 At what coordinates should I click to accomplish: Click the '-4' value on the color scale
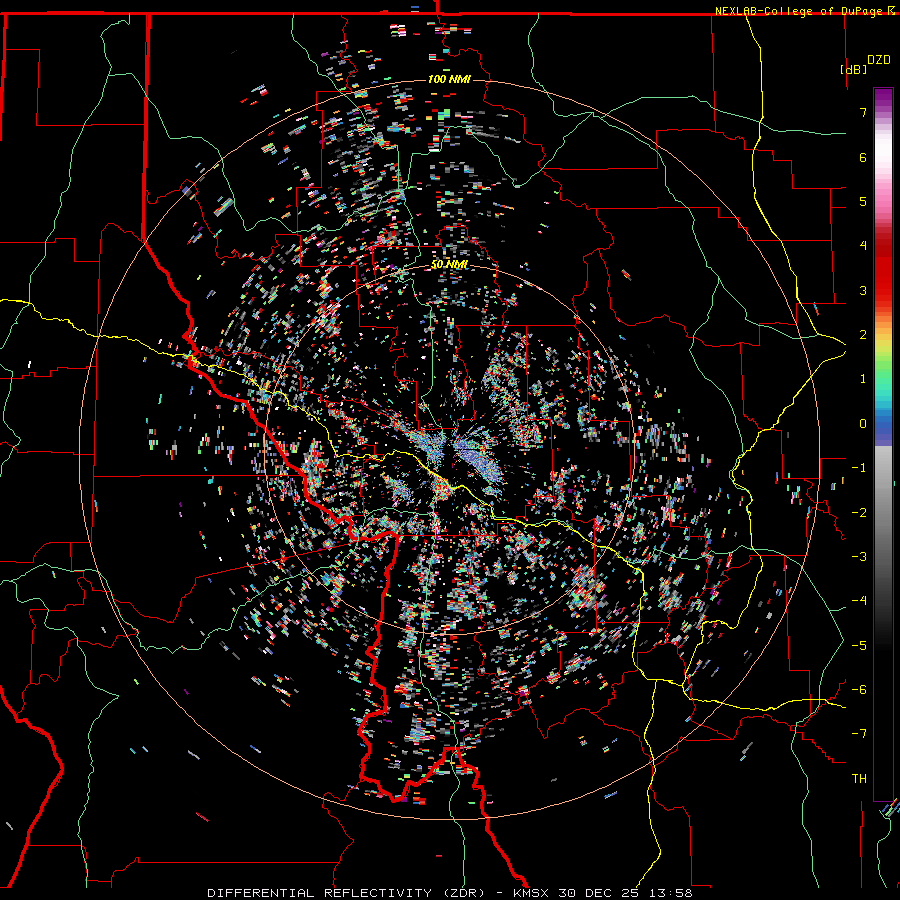(859, 601)
